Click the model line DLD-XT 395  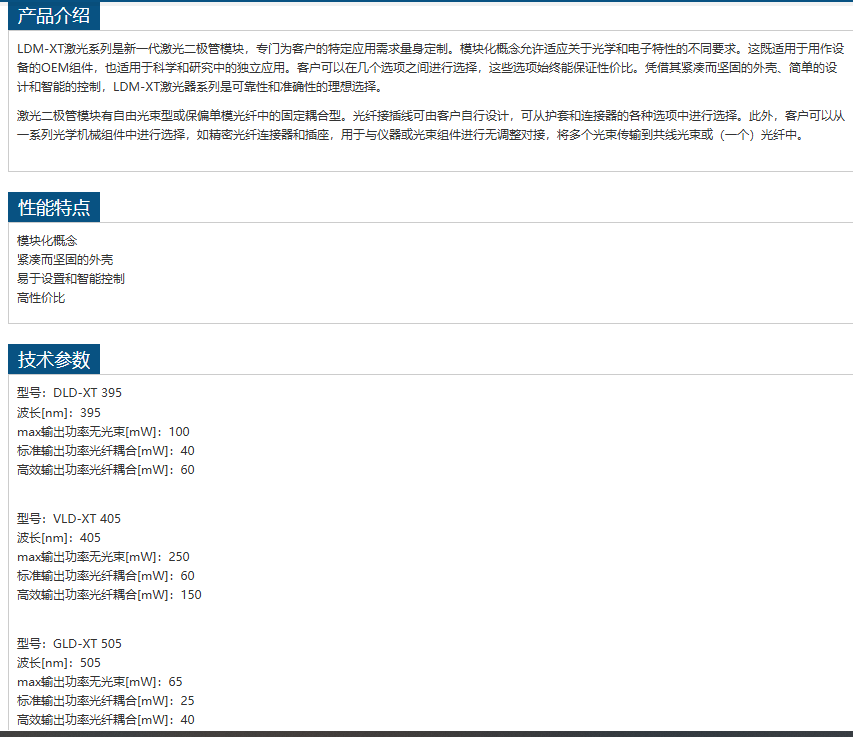coord(69,393)
